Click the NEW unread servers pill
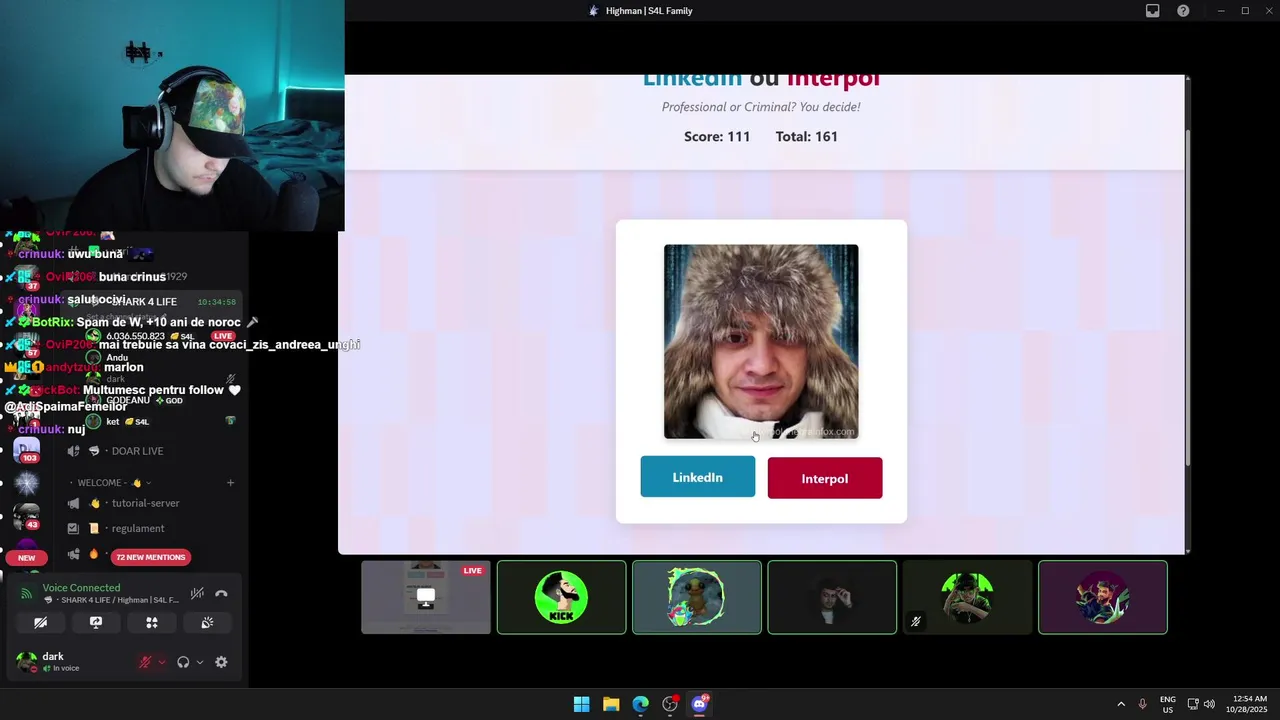The height and width of the screenshot is (720, 1280). coord(27,558)
